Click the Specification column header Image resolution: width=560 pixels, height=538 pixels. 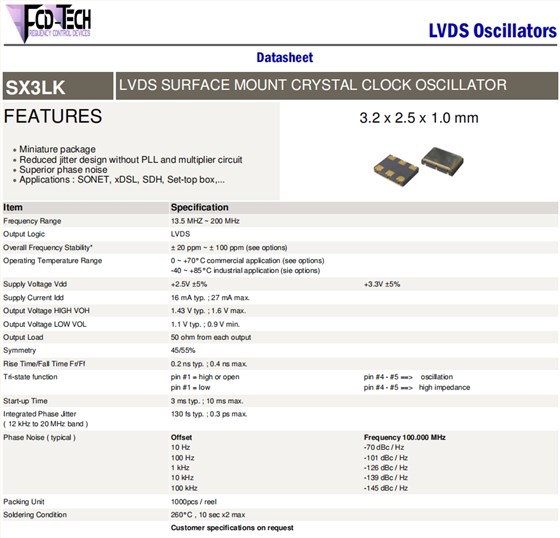point(199,208)
